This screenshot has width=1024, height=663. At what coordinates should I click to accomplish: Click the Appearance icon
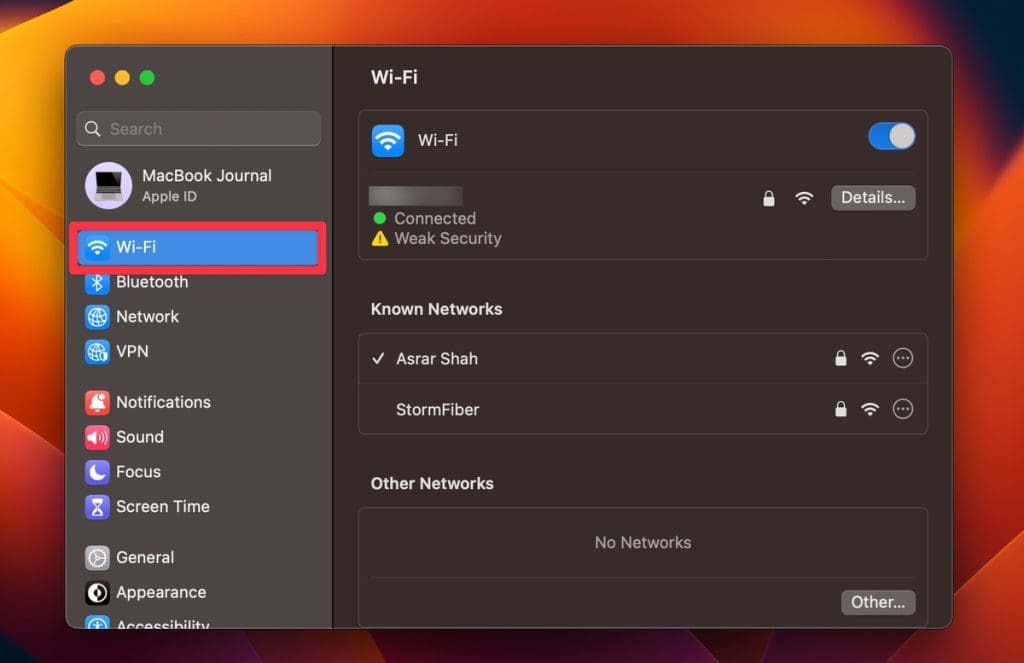tap(97, 592)
